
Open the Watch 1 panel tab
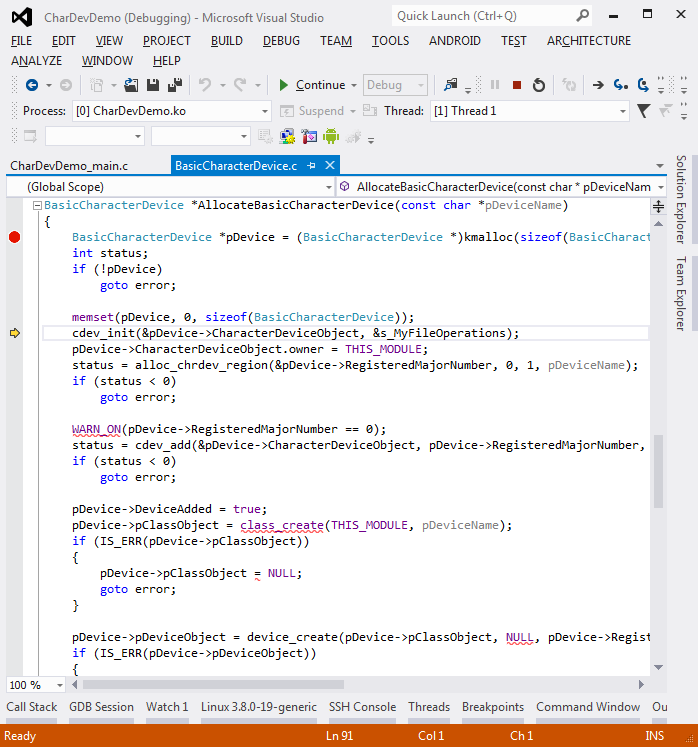click(167, 707)
